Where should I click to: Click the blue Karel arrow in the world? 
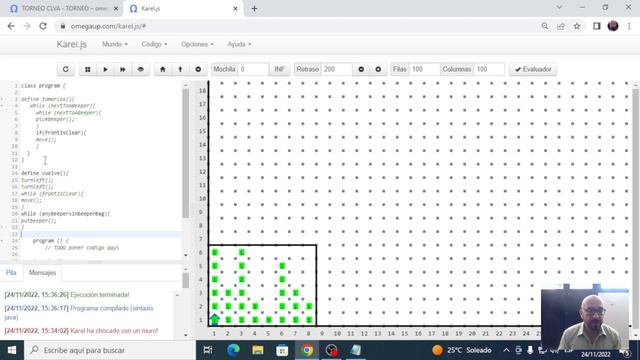click(215, 319)
